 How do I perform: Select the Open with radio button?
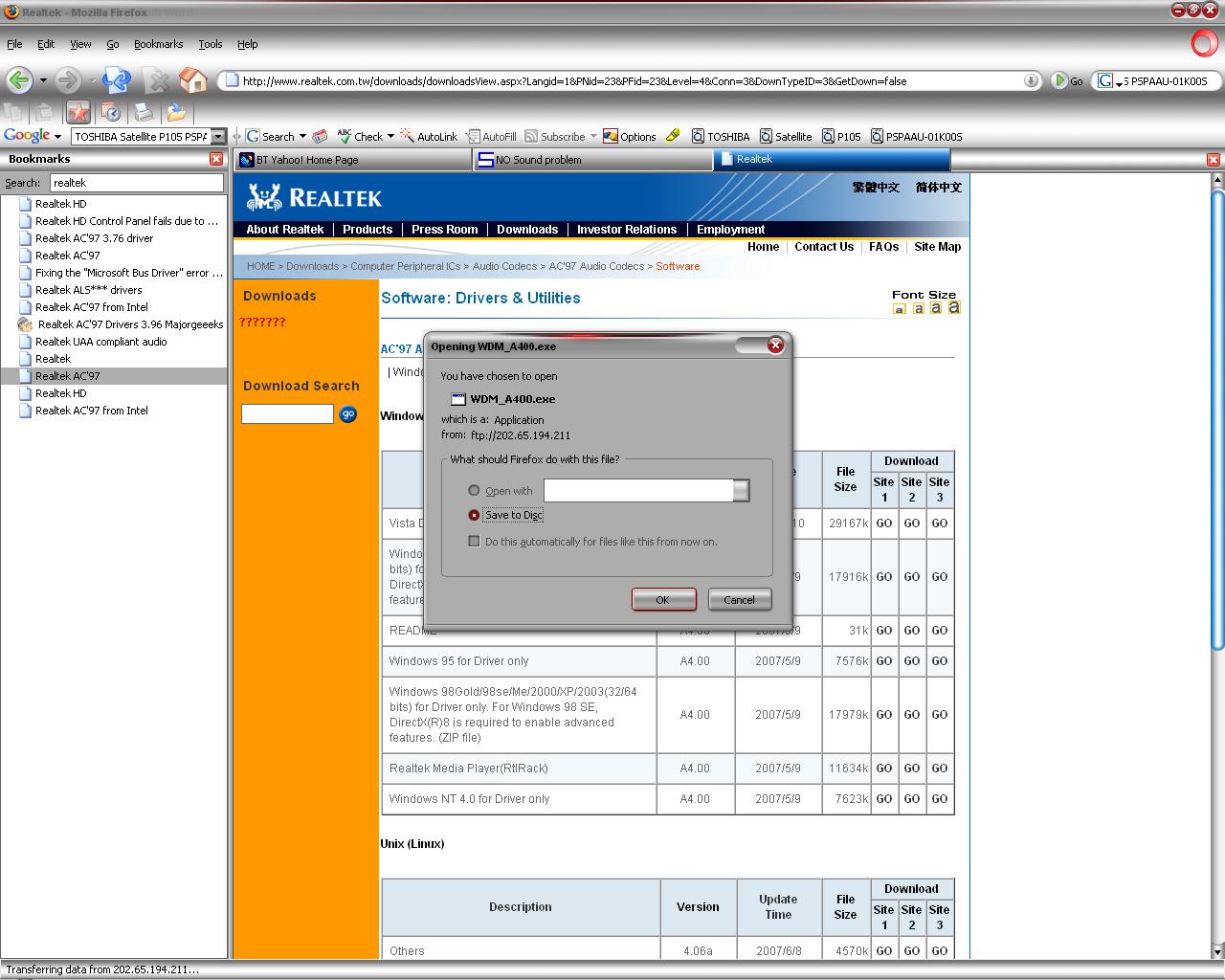click(474, 490)
